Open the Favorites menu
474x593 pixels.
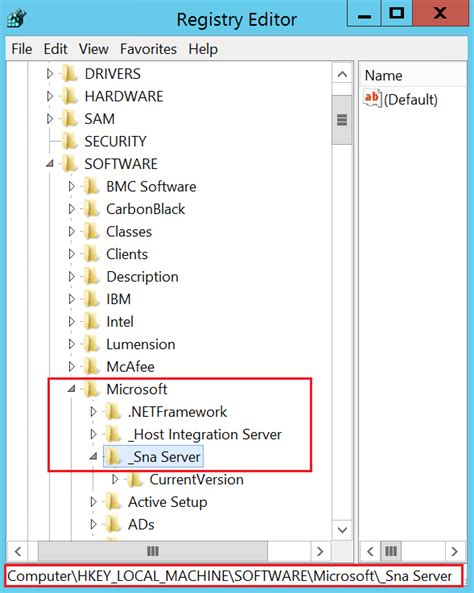pyautogui.click(x=148, y=49)
